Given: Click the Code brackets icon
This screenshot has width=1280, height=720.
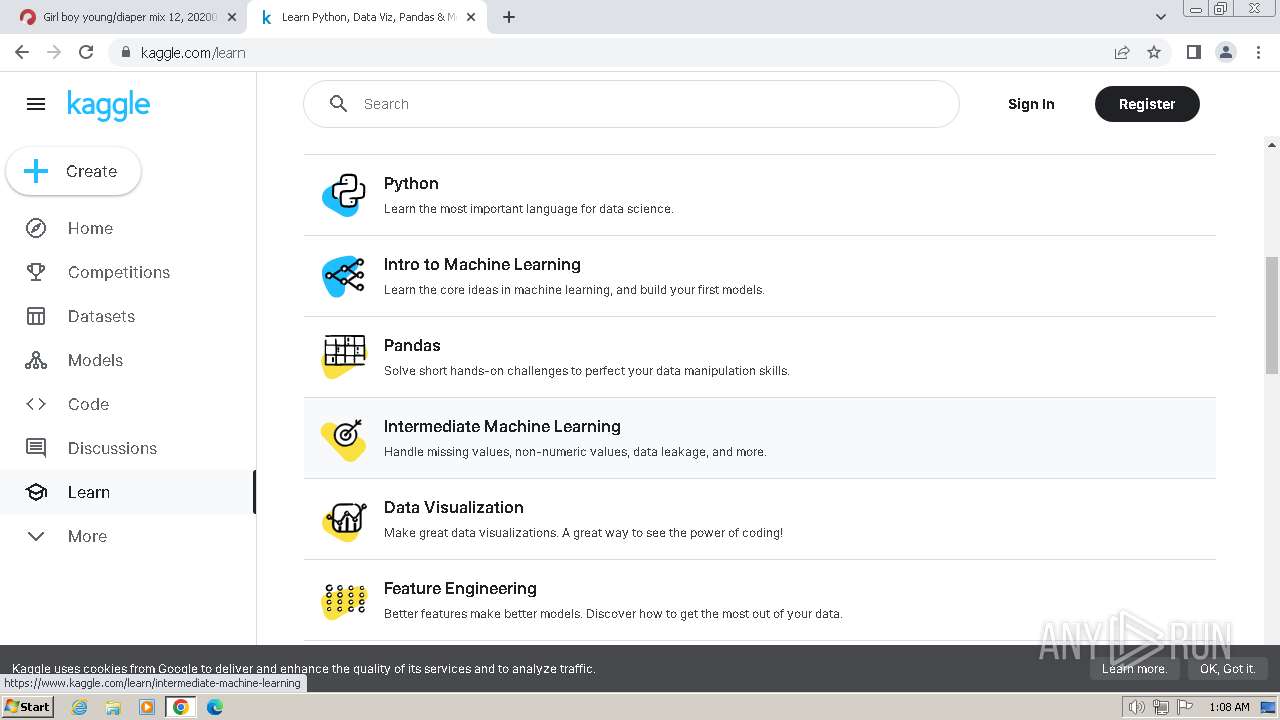Looking at the screenshot, I should 36,404.
